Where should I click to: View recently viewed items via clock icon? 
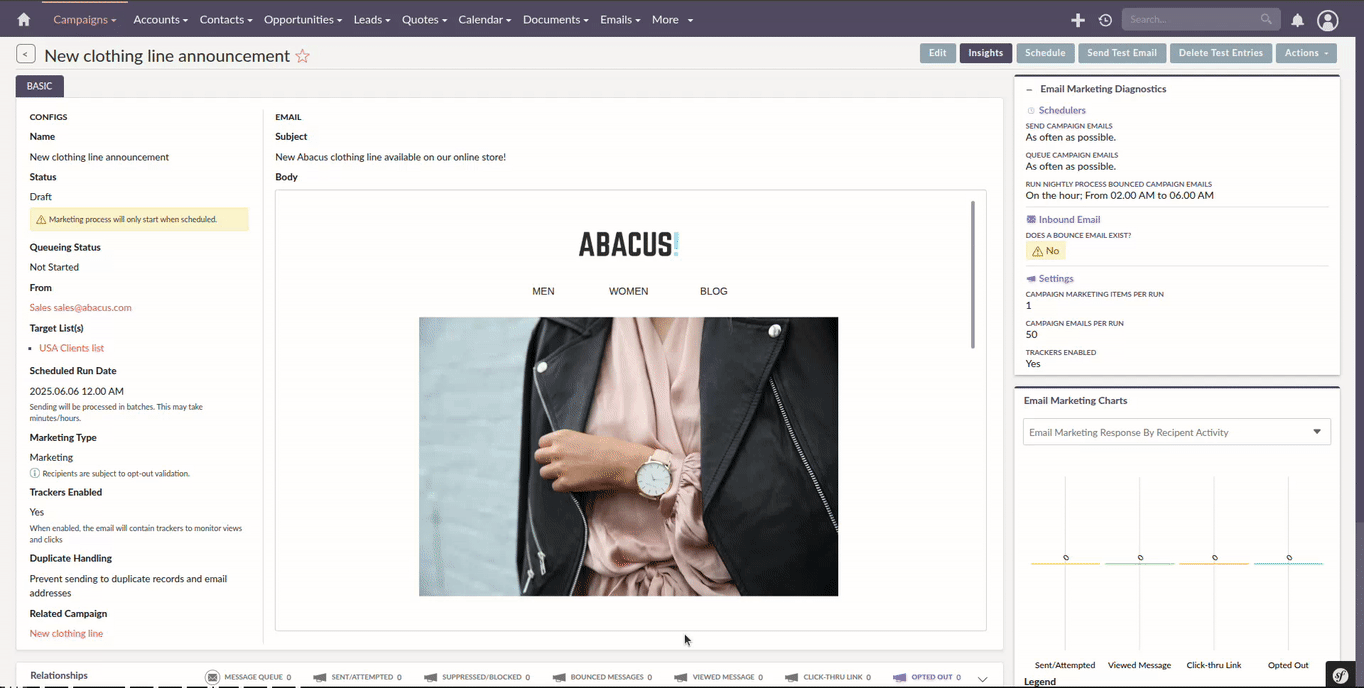(1105, 19)
